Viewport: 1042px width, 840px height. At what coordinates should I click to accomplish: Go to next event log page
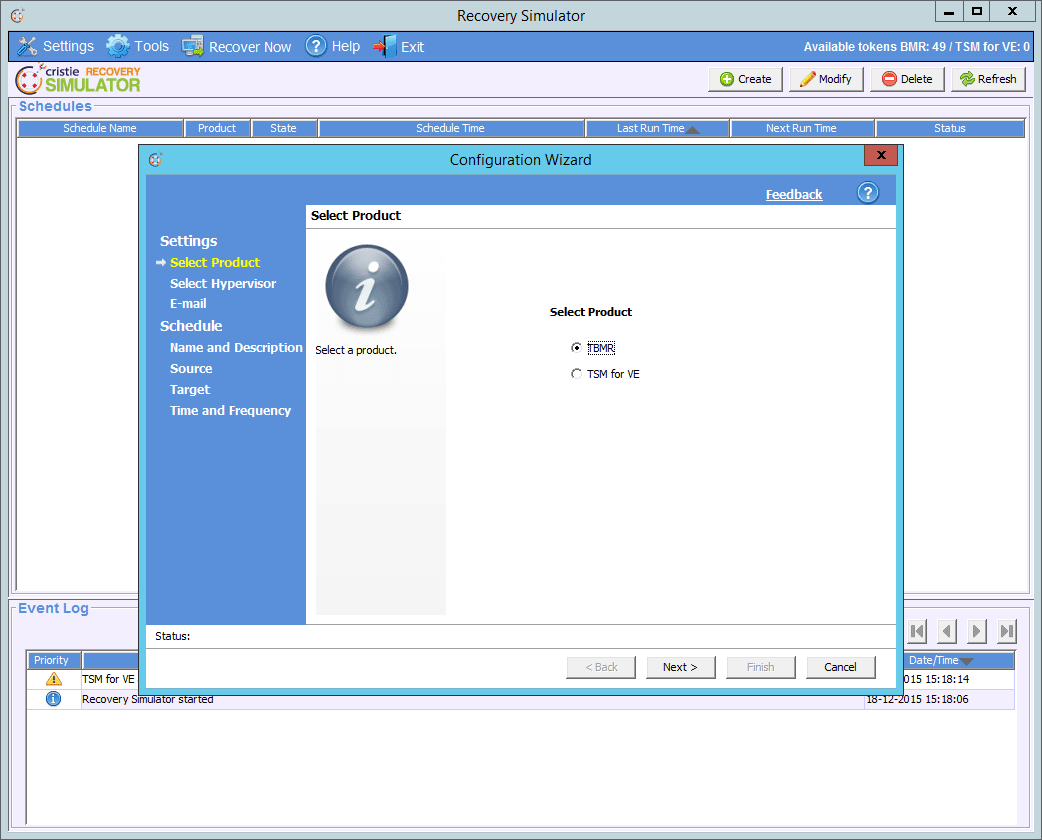tap(976, 631)
